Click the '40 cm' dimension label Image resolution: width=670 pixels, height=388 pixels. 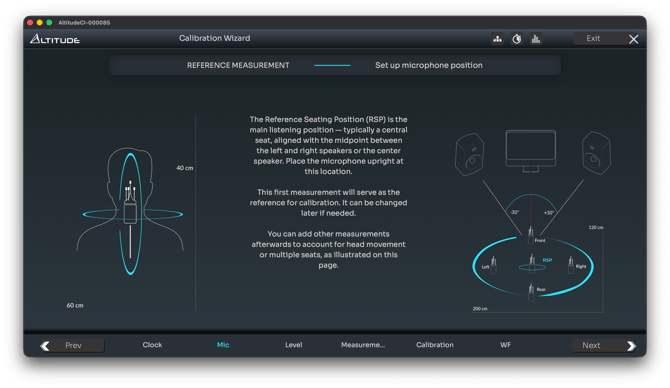pyautogui.click(x=185, y=168)
